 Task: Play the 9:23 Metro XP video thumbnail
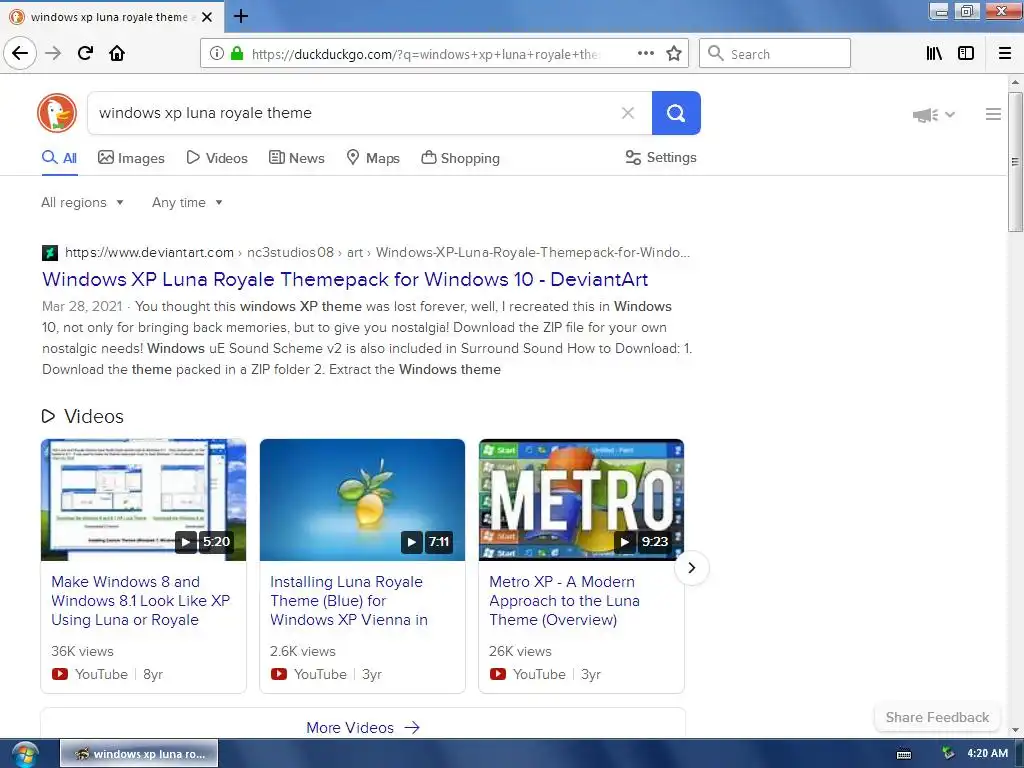coord(581,500)
